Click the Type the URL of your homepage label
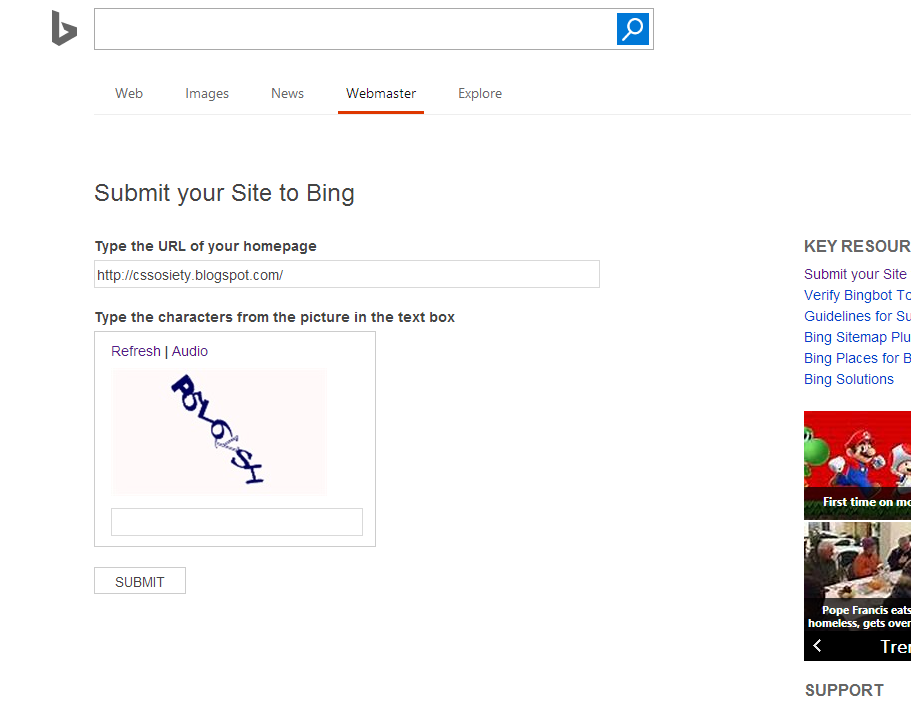The image size is (911, 702). point(206,246)
